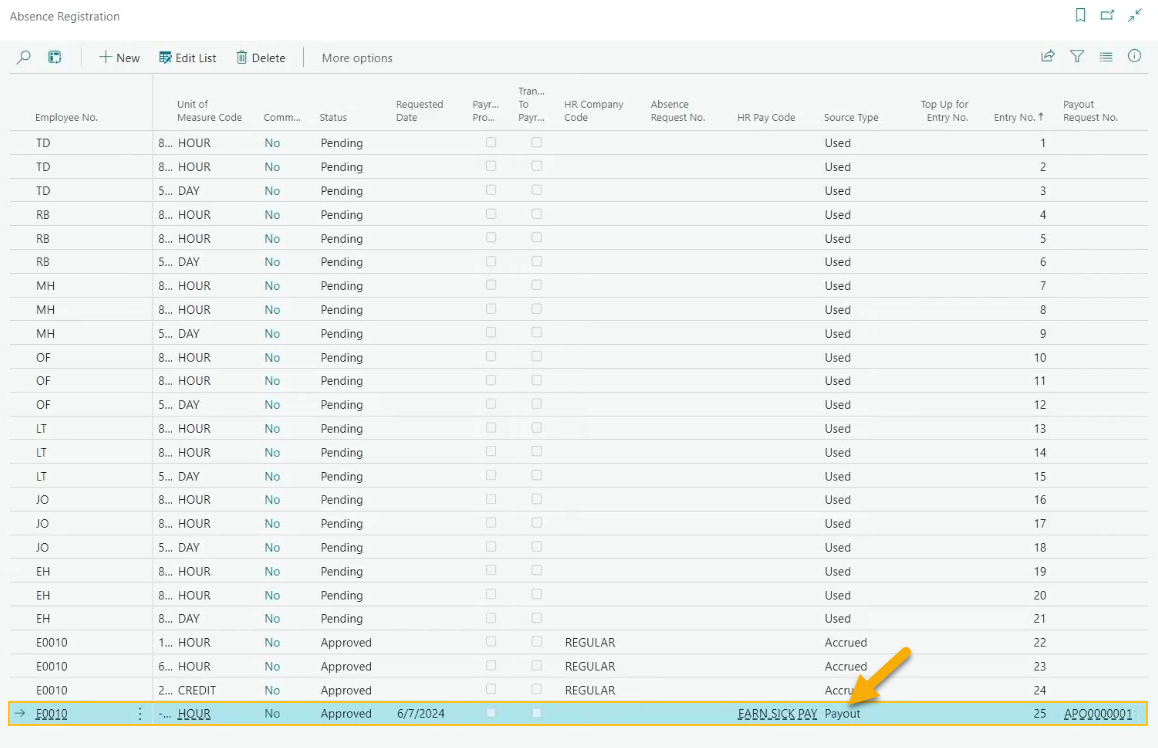1158x748 pixels.
Task: Click the trash icon to delete entry
Action: point(260,57)
